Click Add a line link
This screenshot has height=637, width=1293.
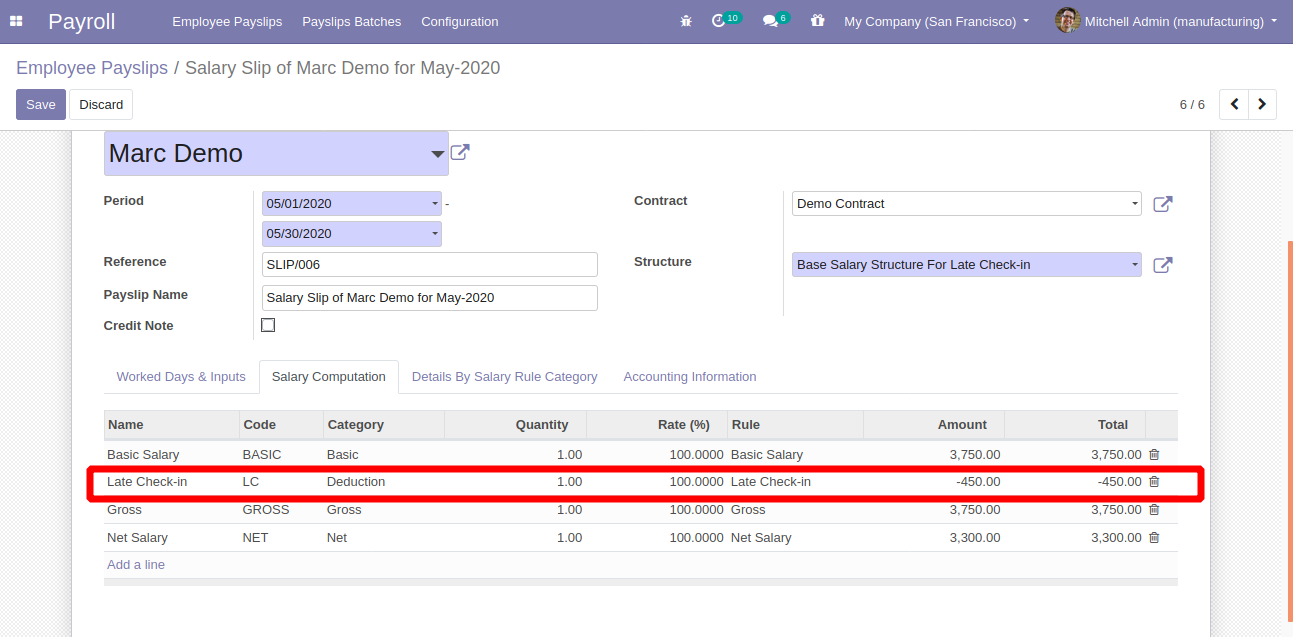tap(136, 565)
